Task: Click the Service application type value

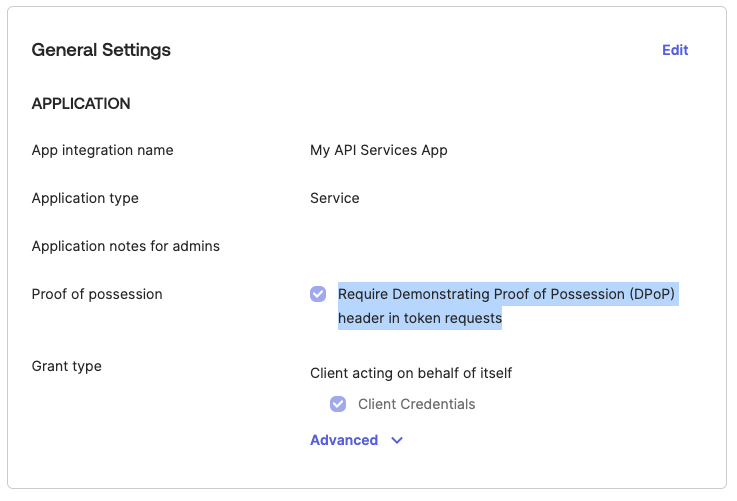Action: point(335,198)
